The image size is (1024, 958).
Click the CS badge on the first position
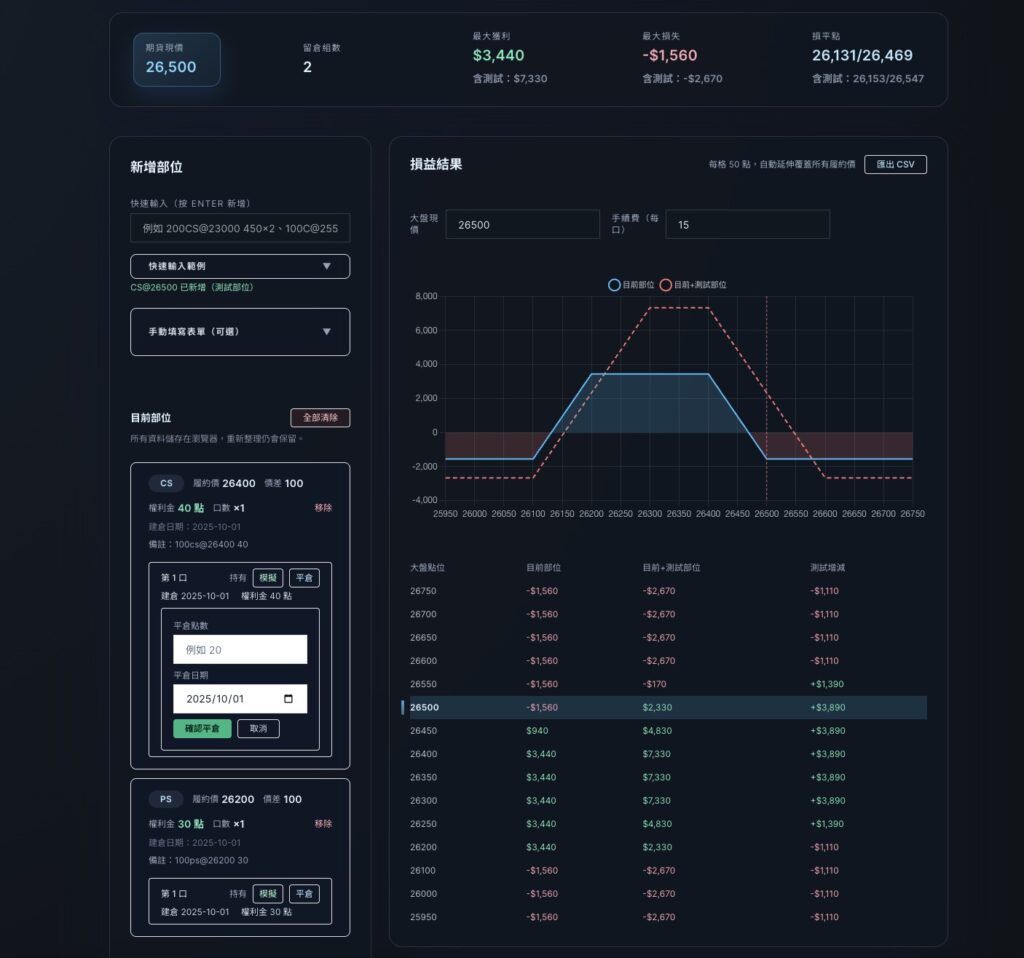click(166, 483)
